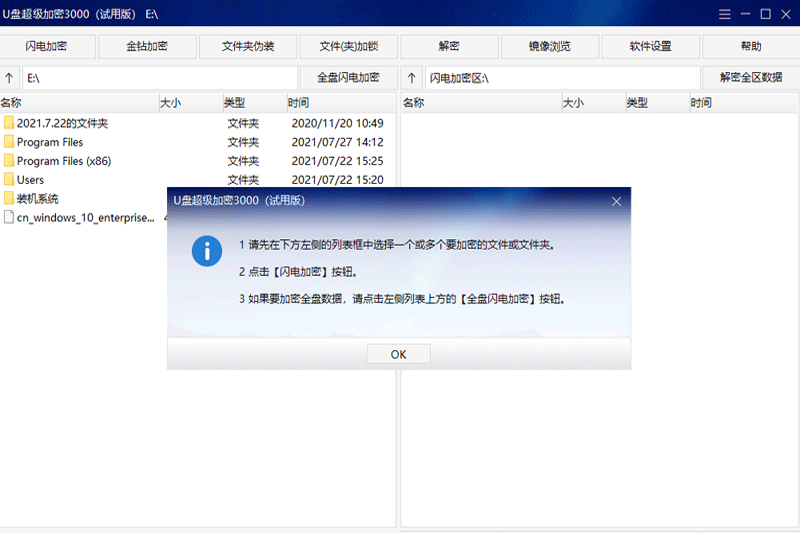Select the 装机系统 folder icon
The width and height of the screenshot is (800, 533).
pyautogui.click(x=9, y=198)
